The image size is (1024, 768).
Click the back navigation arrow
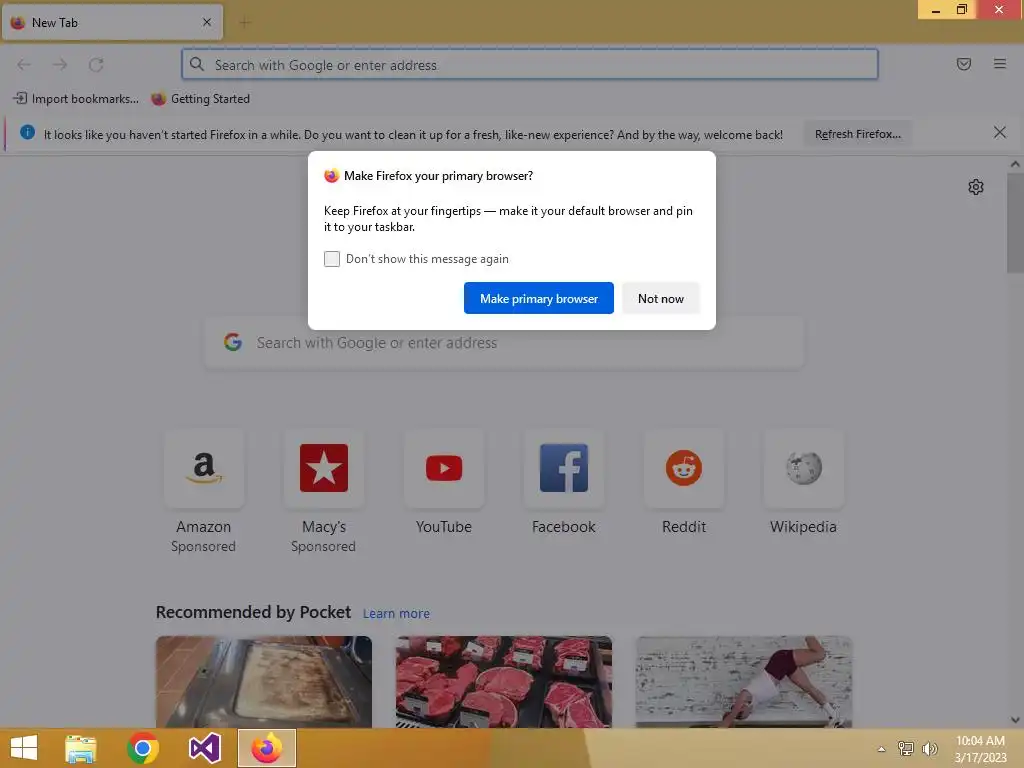click(24, 64)
